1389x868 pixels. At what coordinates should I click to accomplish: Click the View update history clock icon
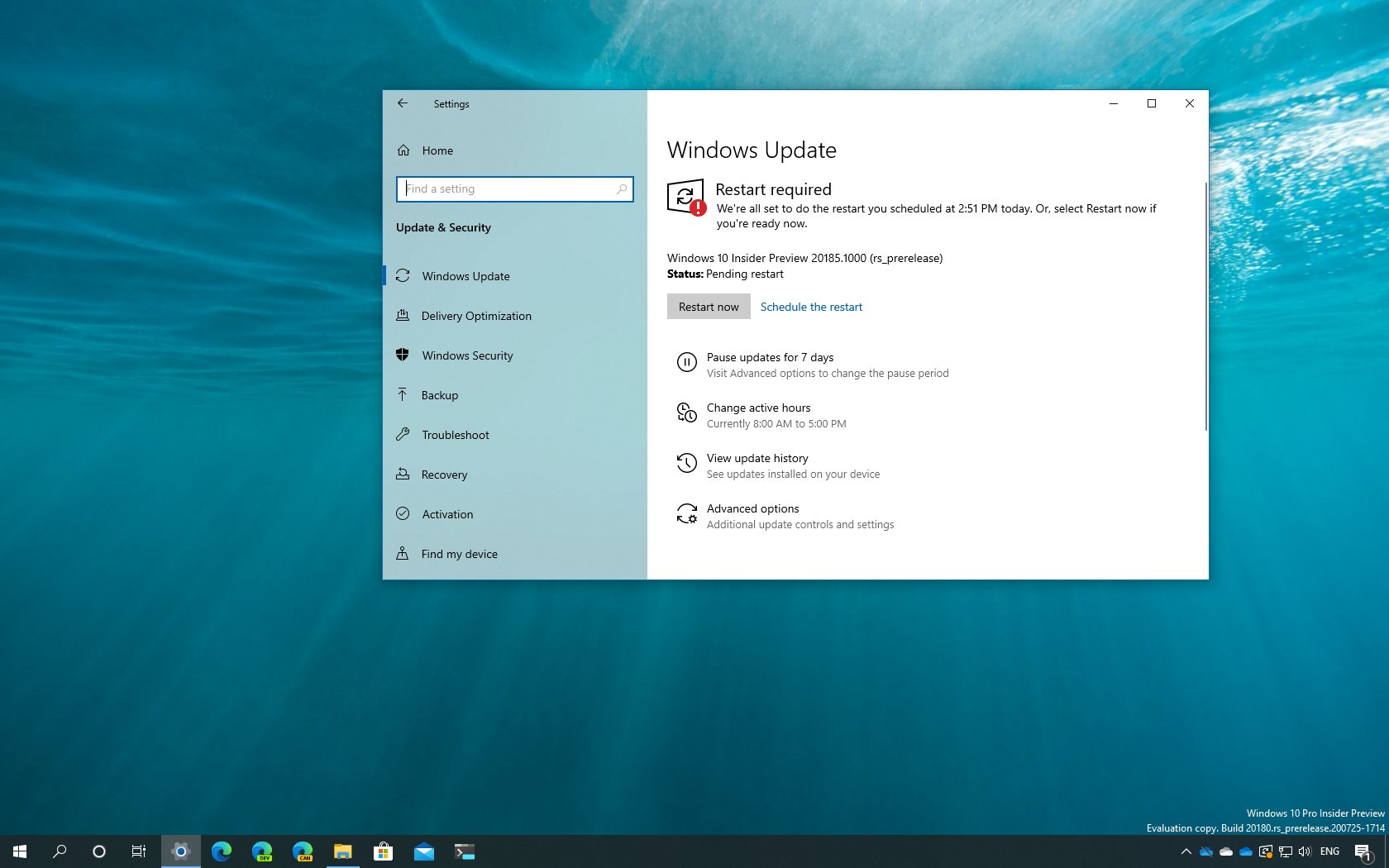(x=686, y=463)
